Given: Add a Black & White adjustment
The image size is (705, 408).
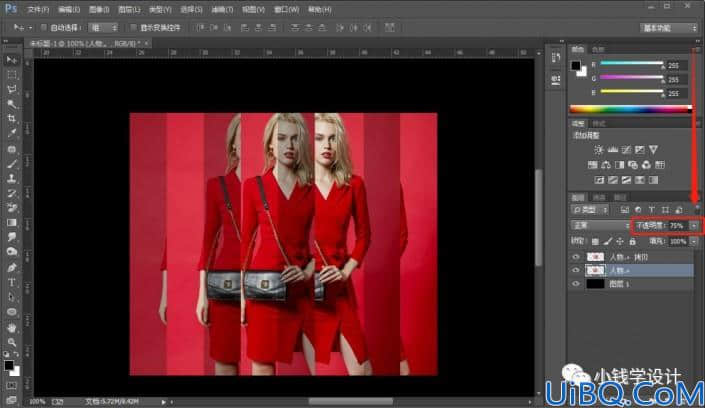Looking at the screenshot, I should click(x=620, y=165).
